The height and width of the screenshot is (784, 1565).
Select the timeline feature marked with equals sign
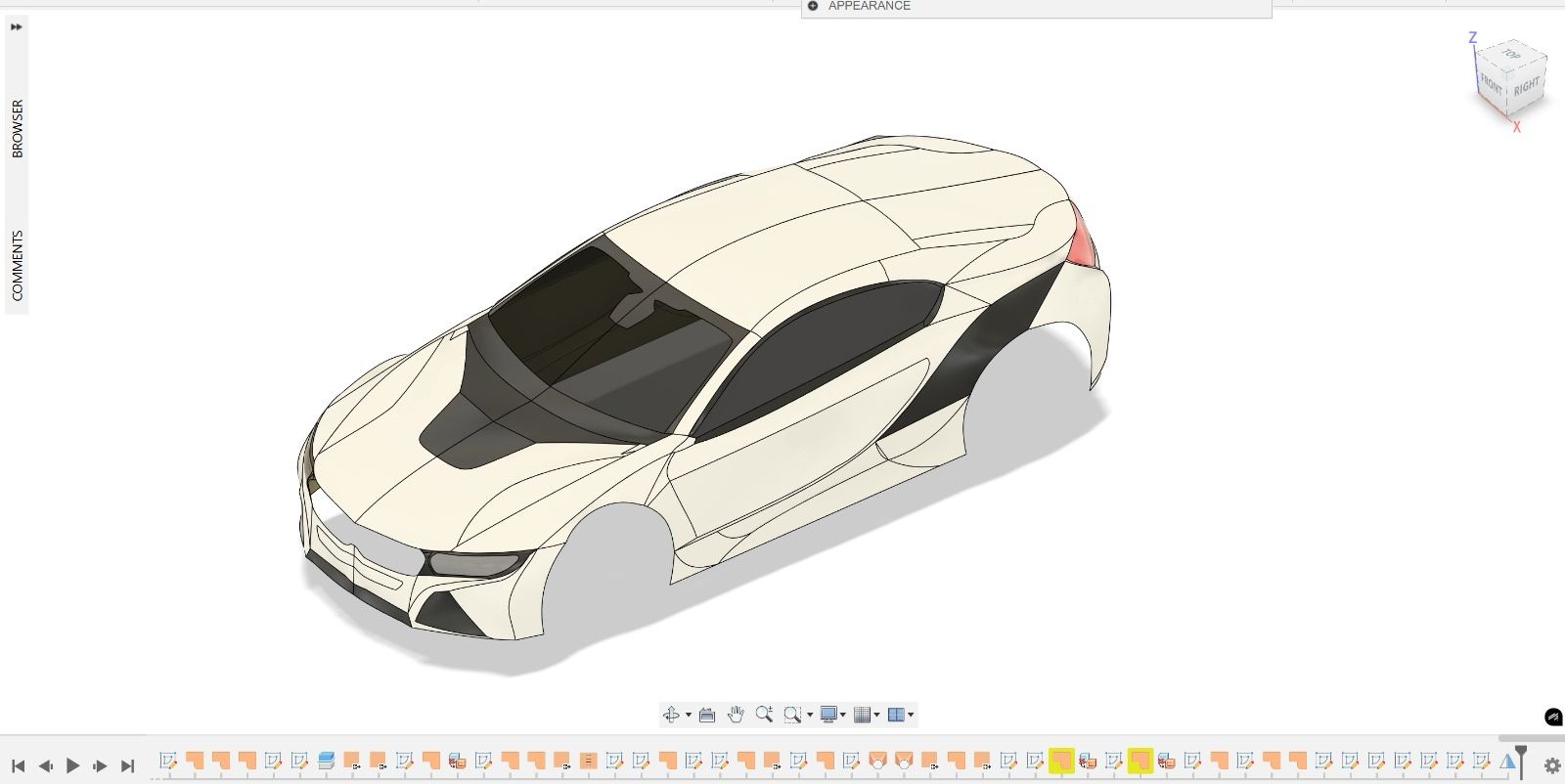pyautogui.click(x=588, y=760)
